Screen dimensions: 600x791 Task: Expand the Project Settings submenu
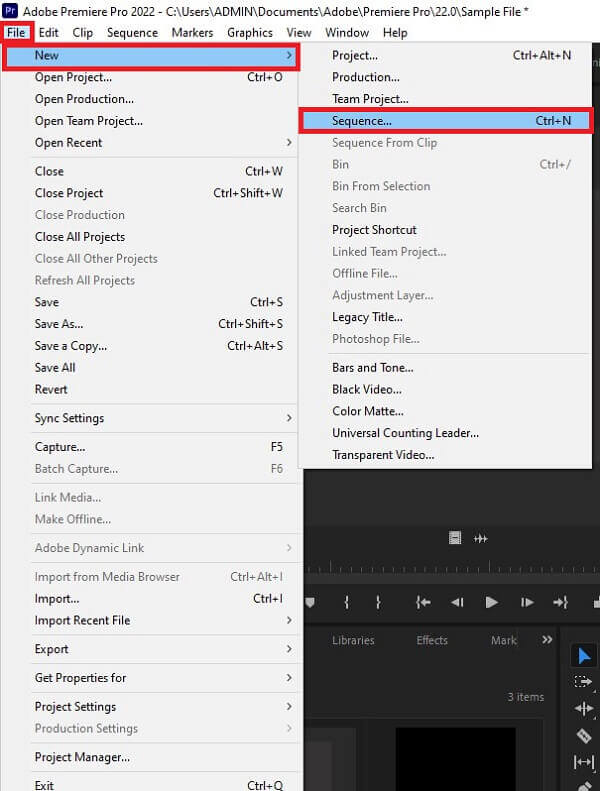pos(289,706)
